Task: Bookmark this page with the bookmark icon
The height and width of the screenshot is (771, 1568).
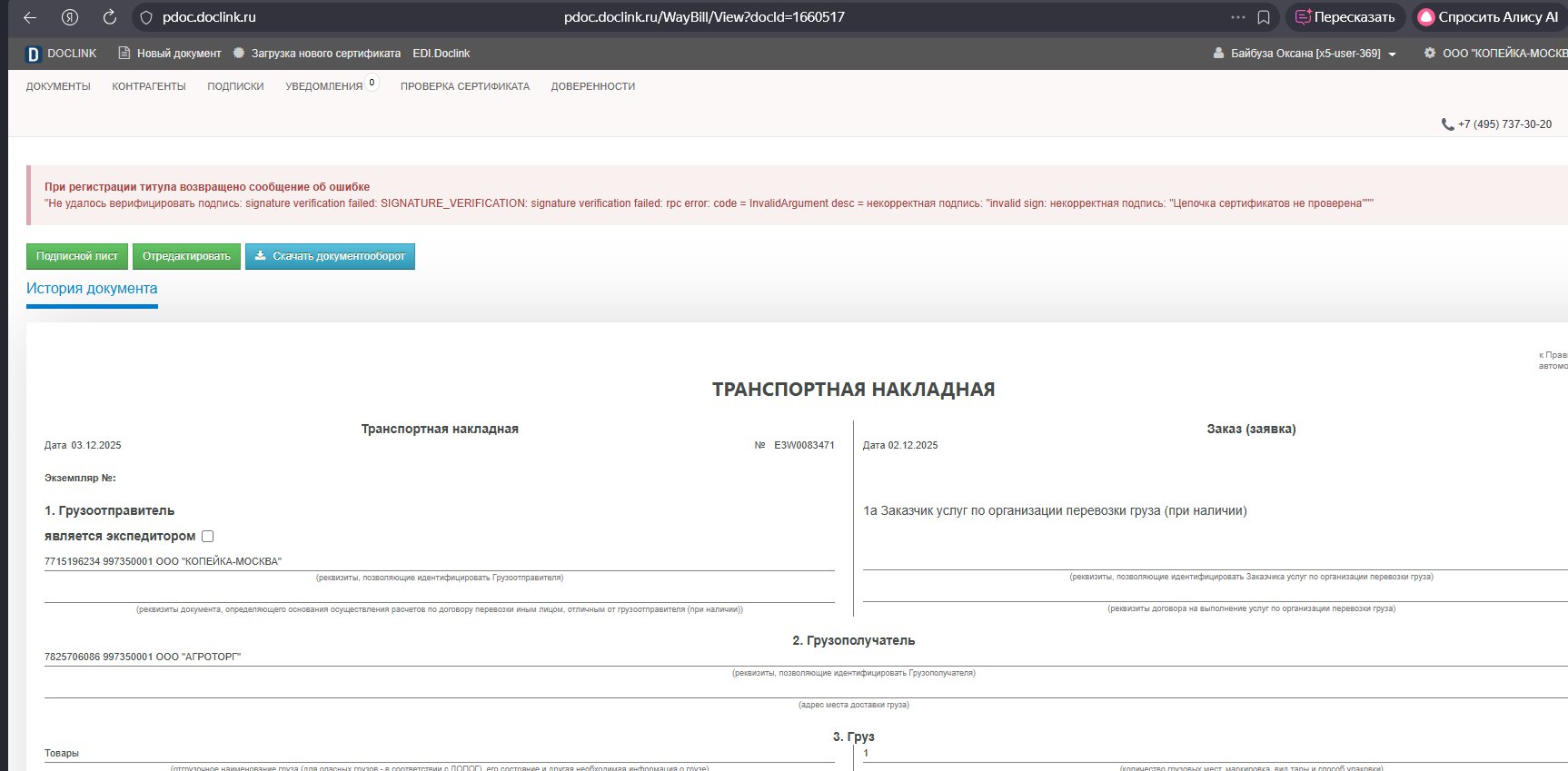Action: point(1264,17)
